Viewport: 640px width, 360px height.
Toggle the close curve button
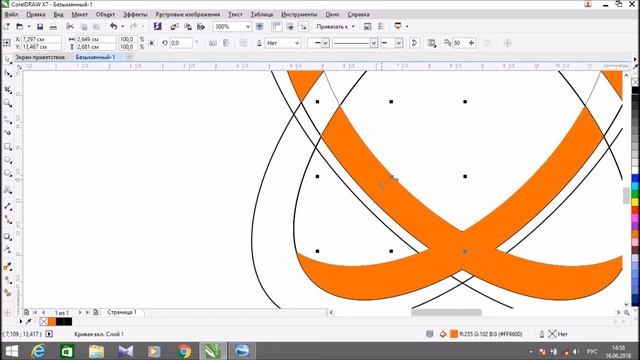click(414, 43)
